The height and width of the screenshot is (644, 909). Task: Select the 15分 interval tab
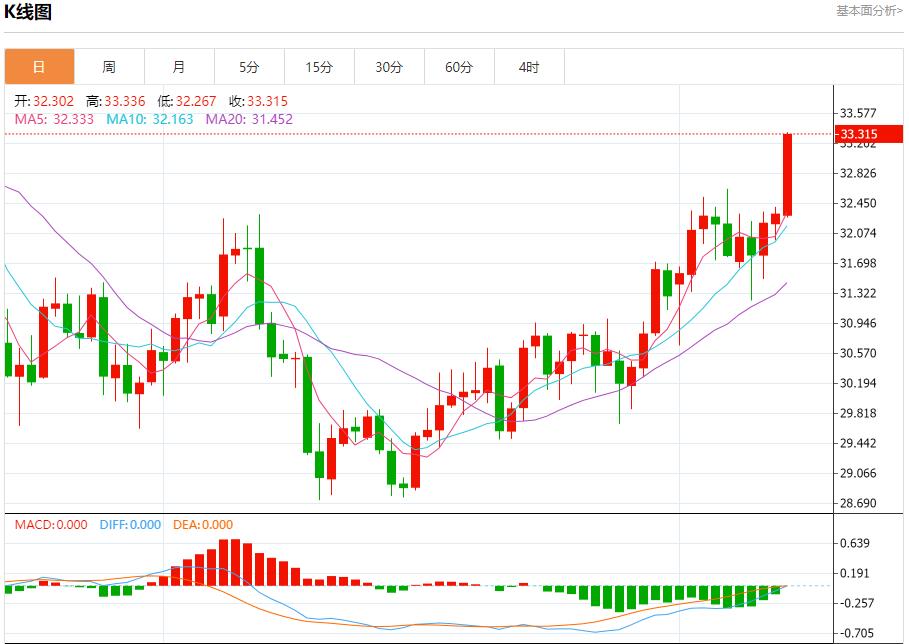coord(319,67)
